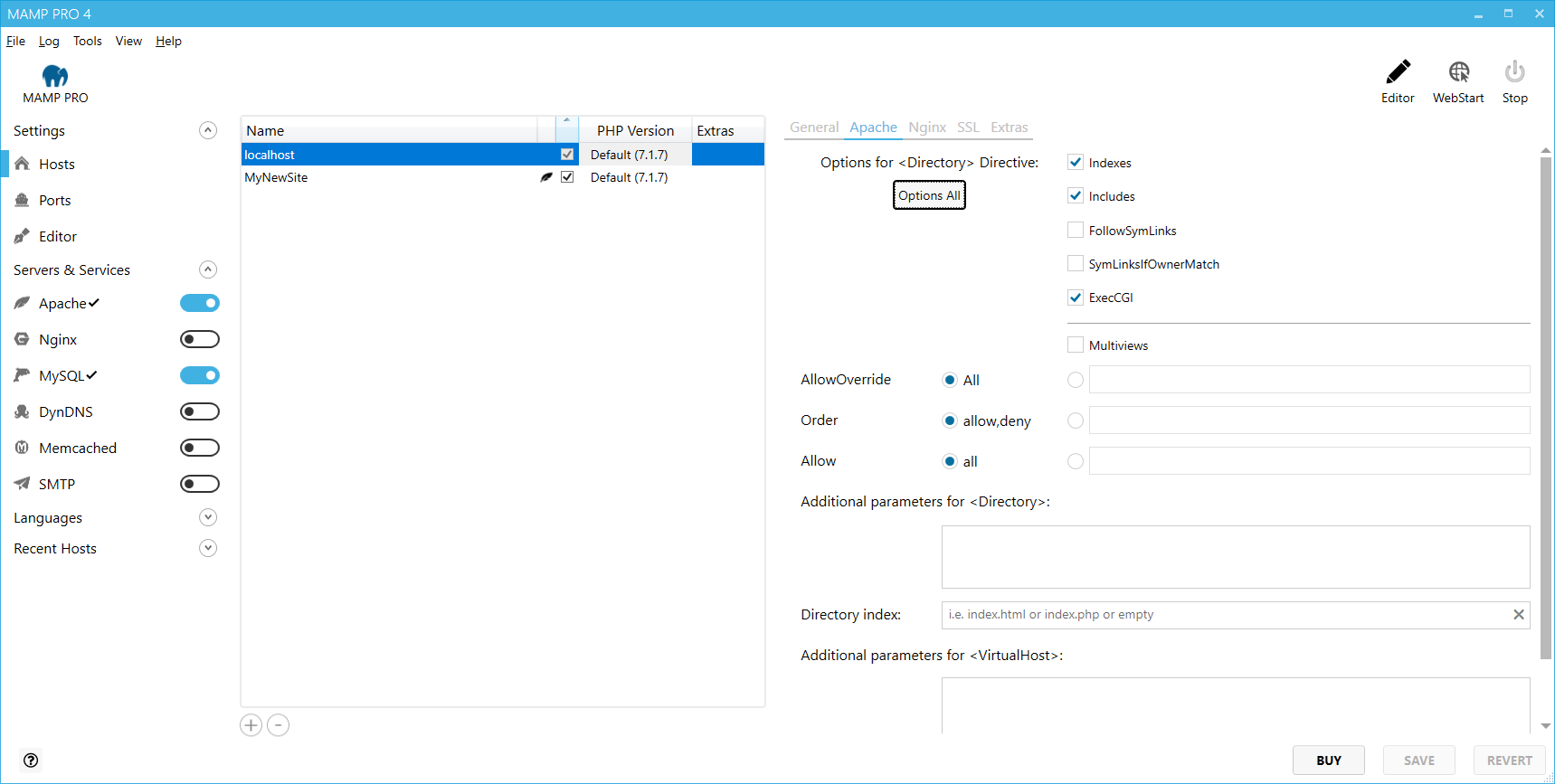Open the Log menu
Image resolution: width=1555 pixels, height=784 pixels.
point(49,41)
